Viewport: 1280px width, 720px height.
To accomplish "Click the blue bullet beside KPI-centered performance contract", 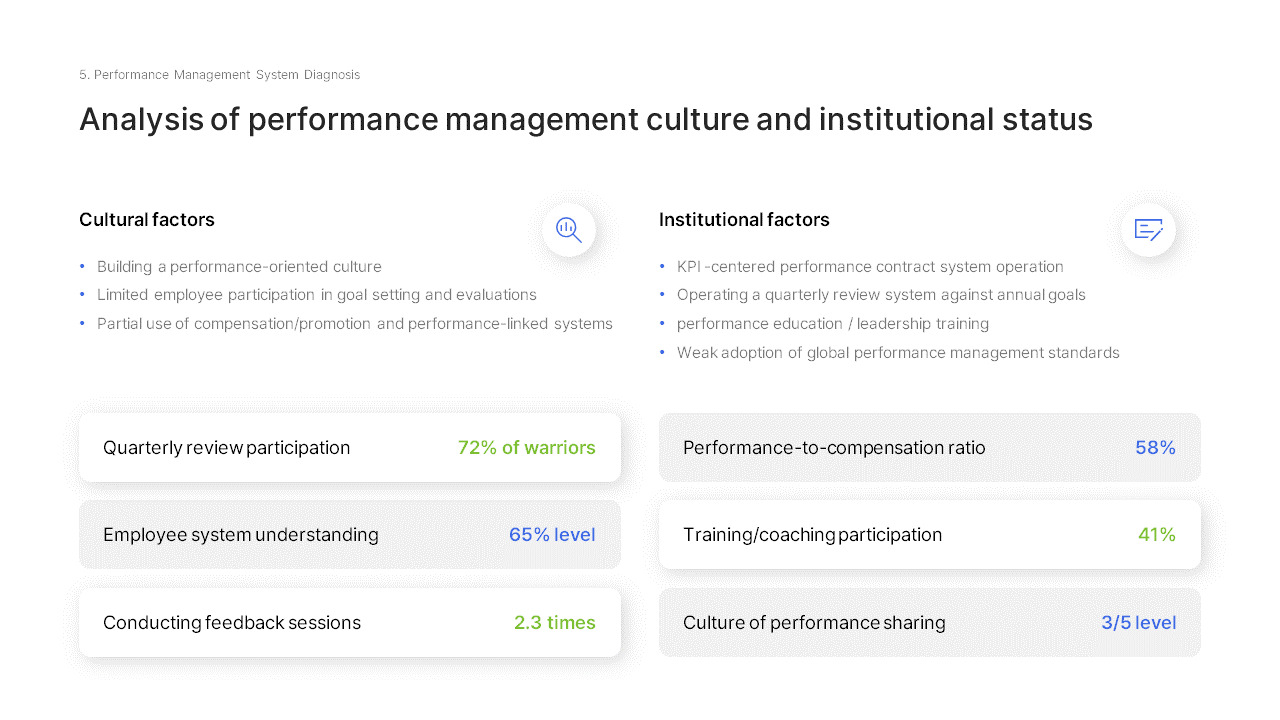I will [x=663, y=266].
